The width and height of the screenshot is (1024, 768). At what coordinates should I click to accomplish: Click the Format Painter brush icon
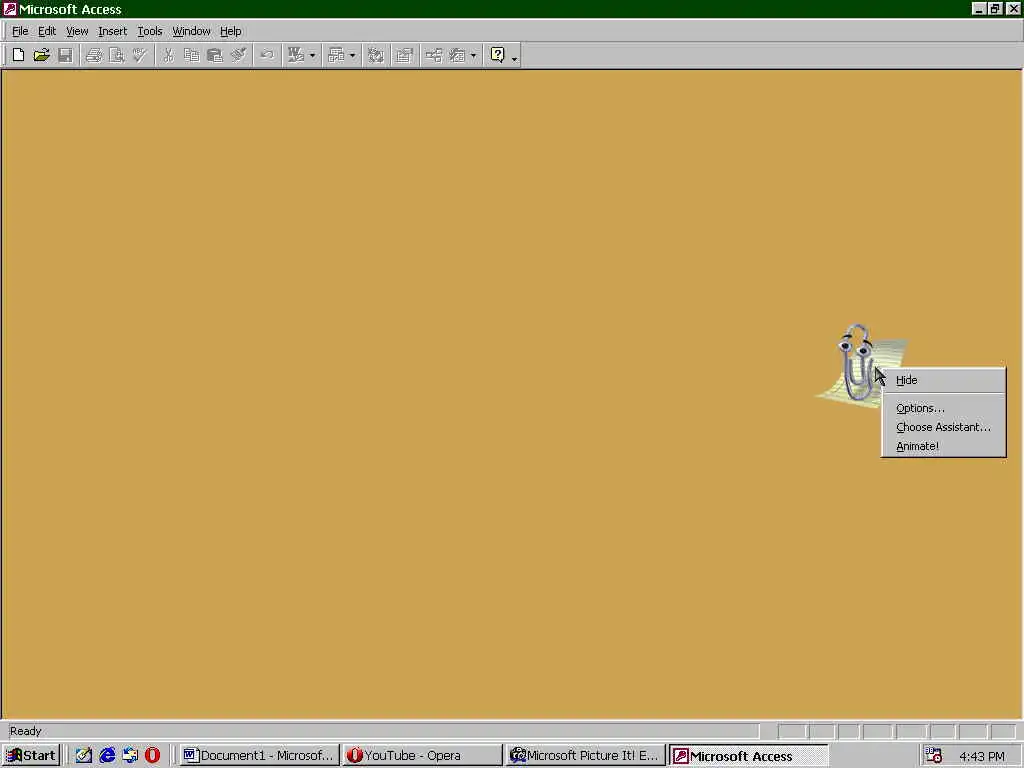tap(238, 56)
